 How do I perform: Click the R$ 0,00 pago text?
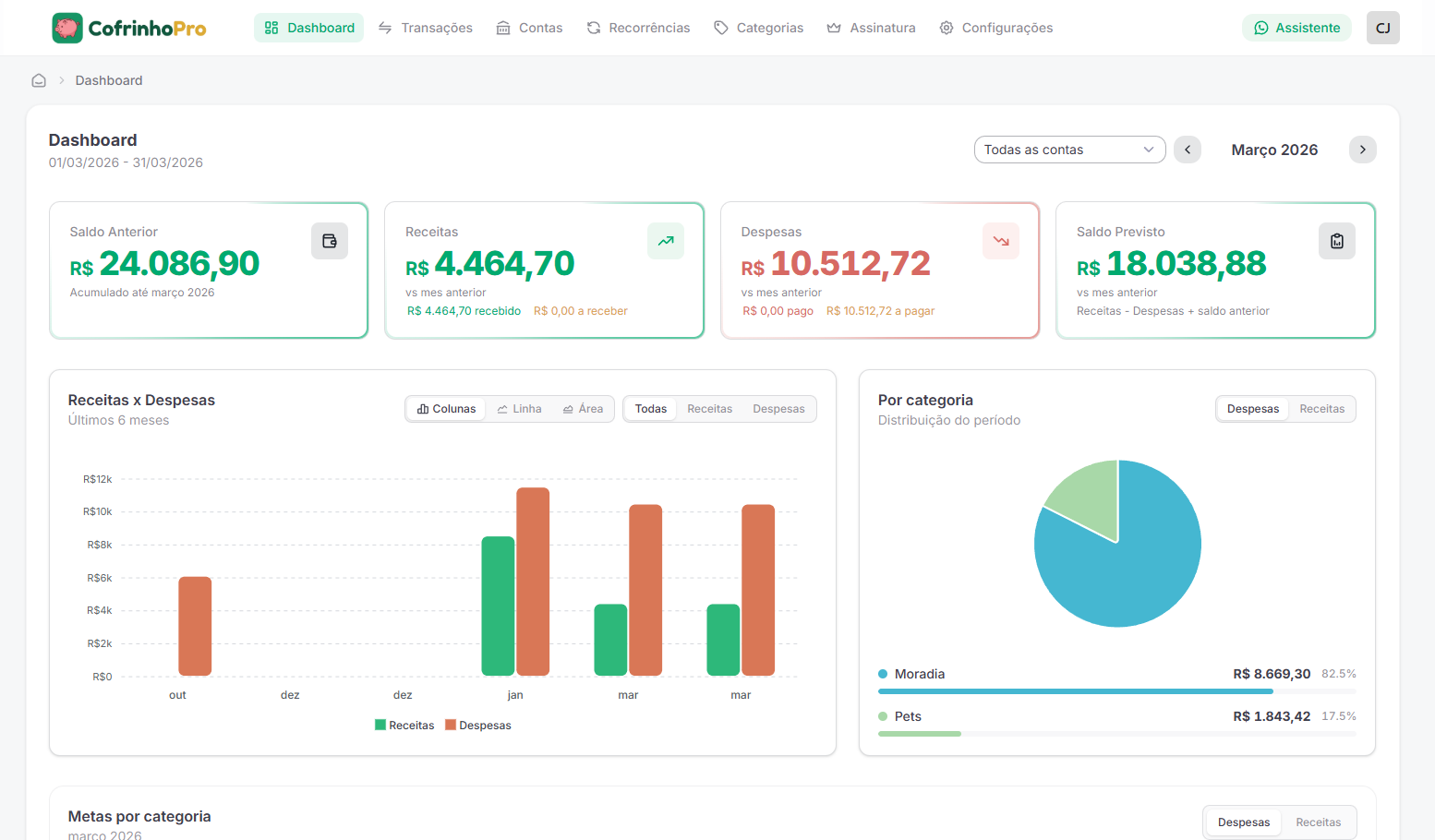(x=778, y=311)
